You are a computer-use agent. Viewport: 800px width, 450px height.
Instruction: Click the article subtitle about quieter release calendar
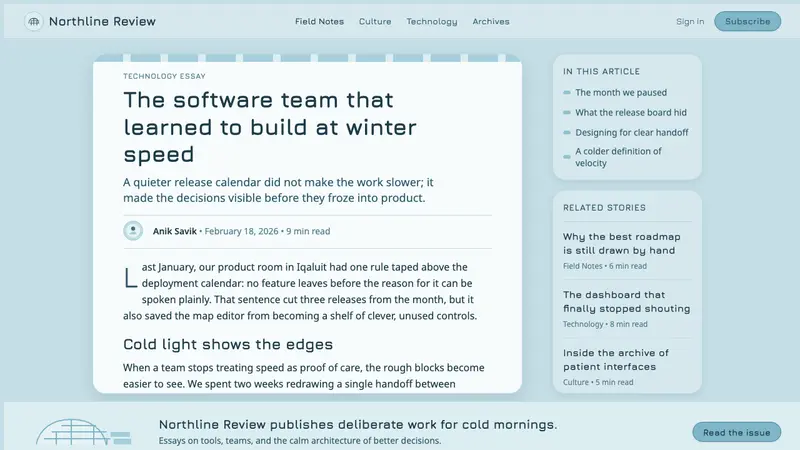tap(278, 190)
